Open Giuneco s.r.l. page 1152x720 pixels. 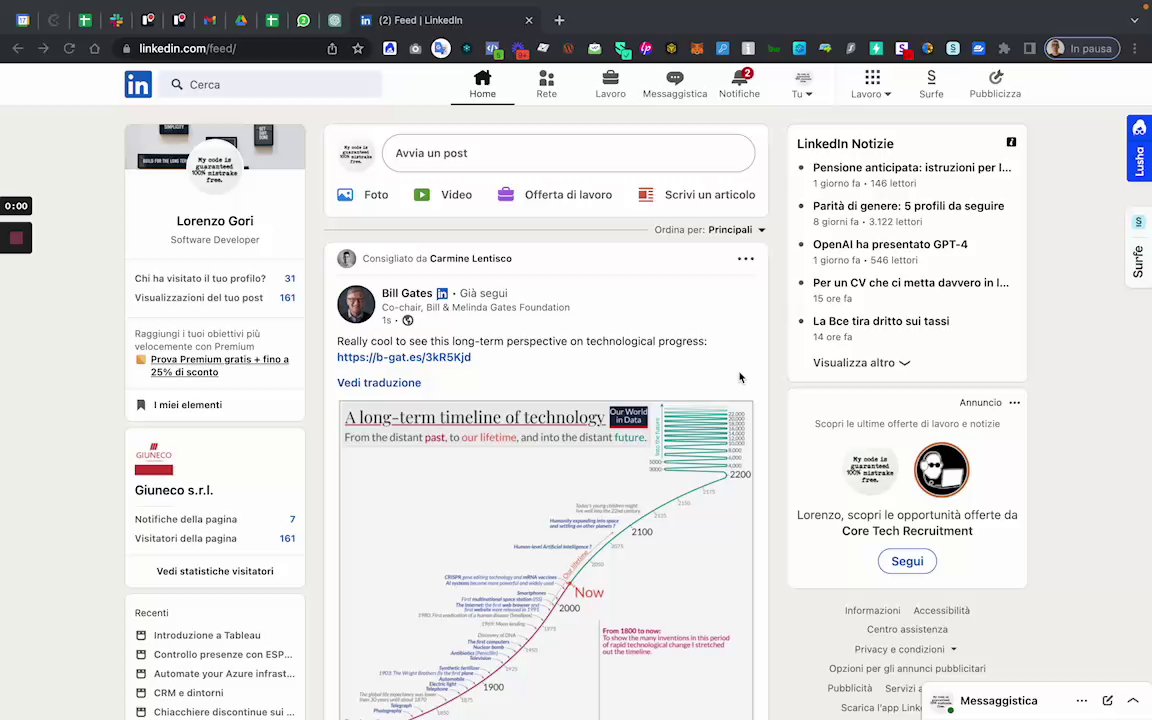[x=173, y=490]
